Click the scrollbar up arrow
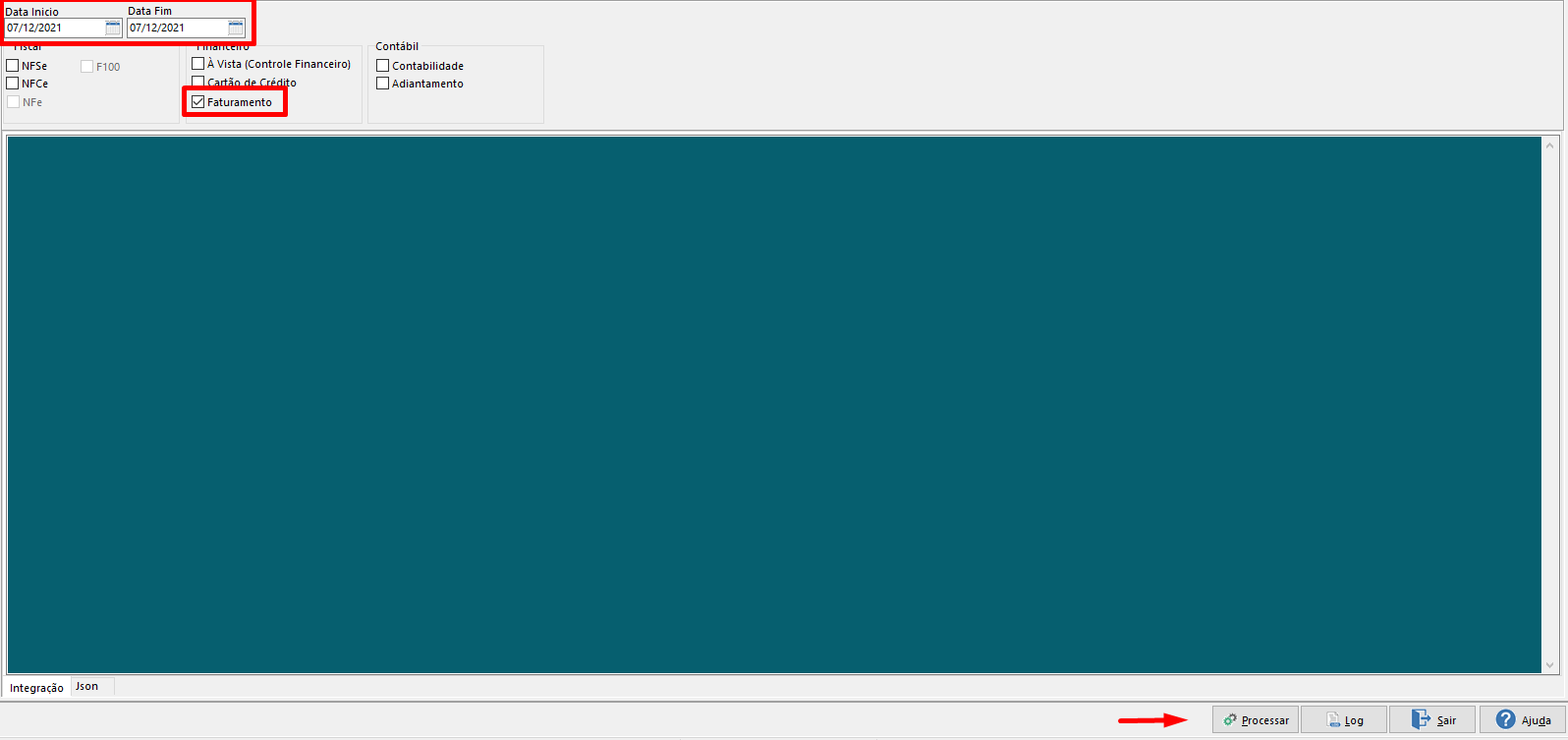The width and height of the screenshot is (1568, 740). tap(1550, 145)
